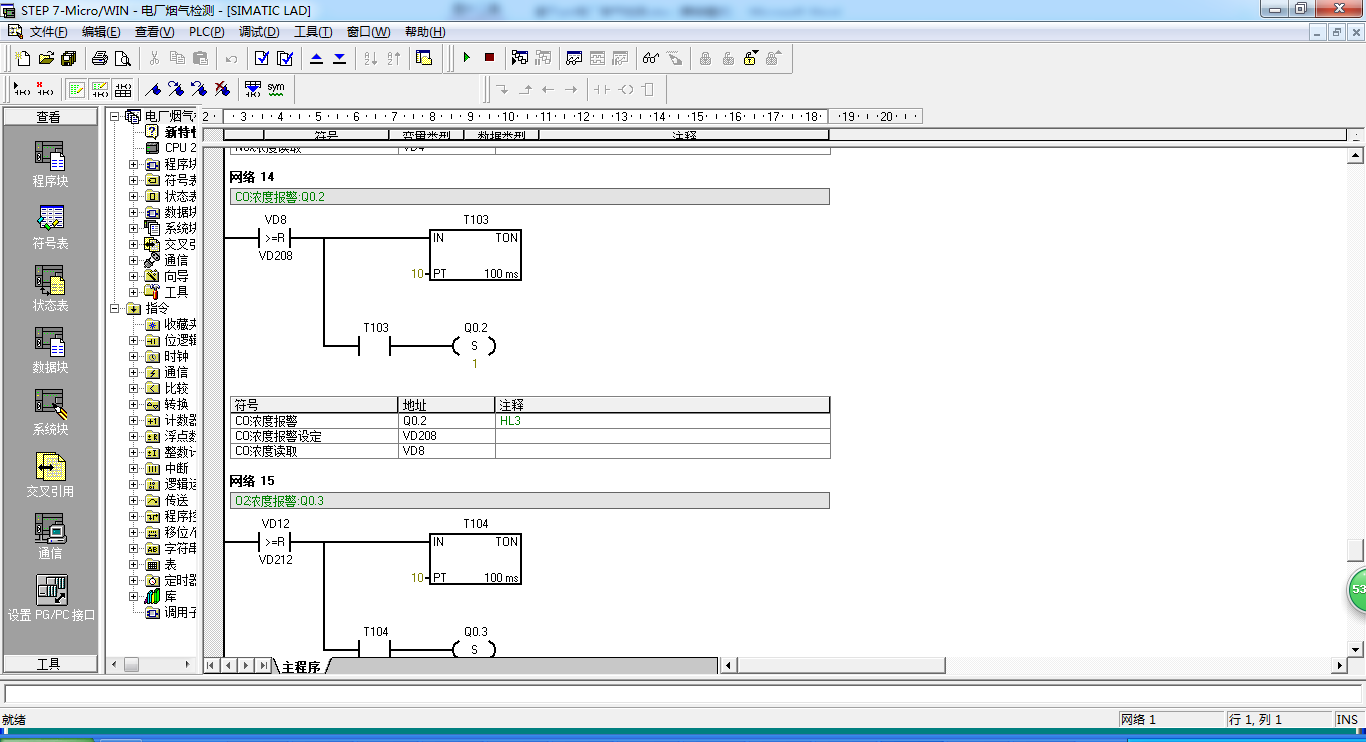This screenshot has height=742, width=1366.
Task: Click the 查看 bar header button
Action: 50,117
